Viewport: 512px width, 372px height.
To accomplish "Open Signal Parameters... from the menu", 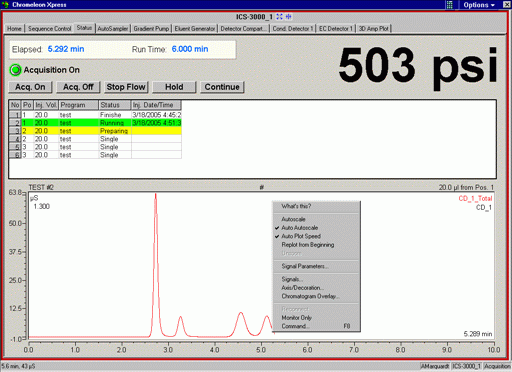I will tap(316, 266).
